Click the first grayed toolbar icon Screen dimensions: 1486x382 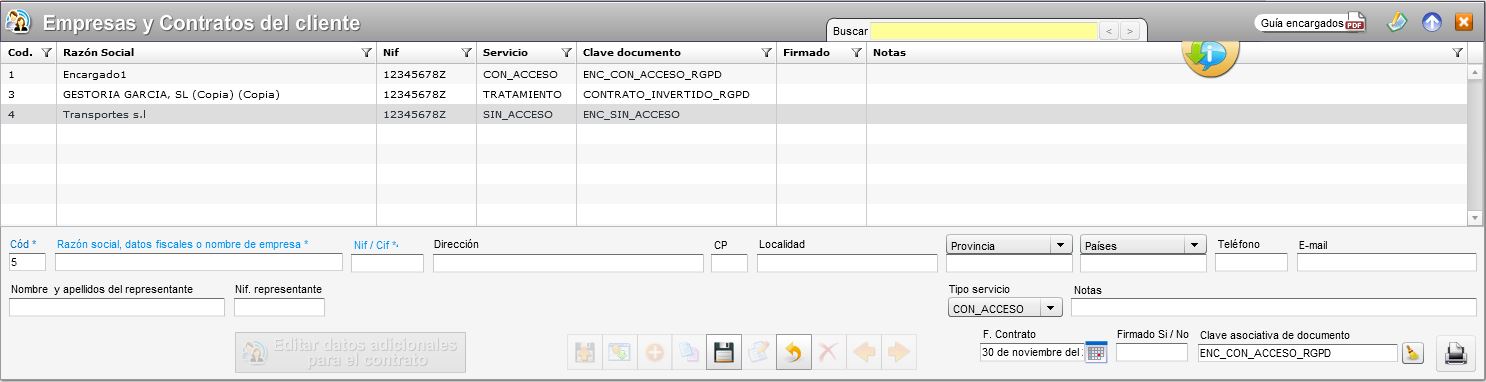[x=584, y=352]
